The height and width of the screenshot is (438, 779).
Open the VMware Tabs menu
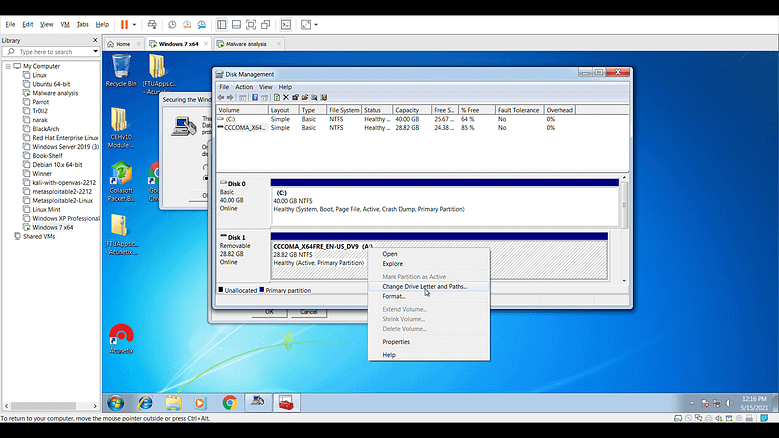pos(82,24)
